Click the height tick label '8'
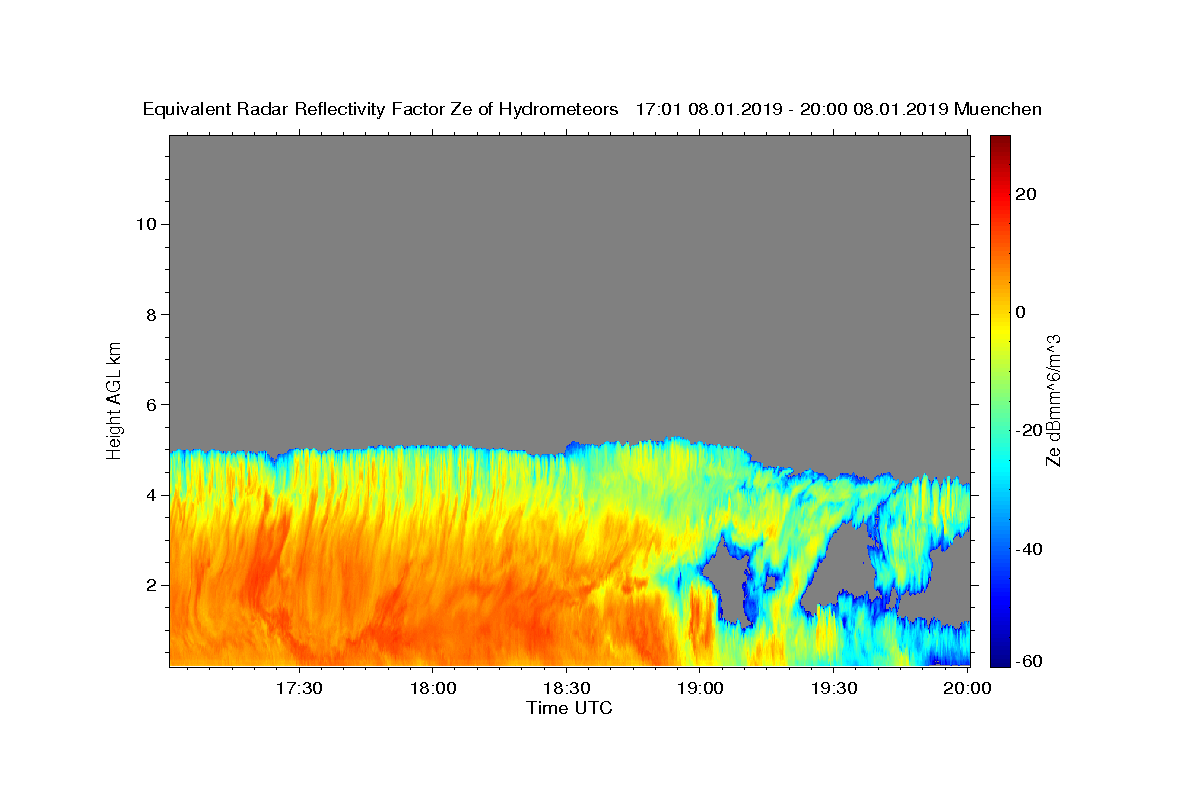 point(150,314)
